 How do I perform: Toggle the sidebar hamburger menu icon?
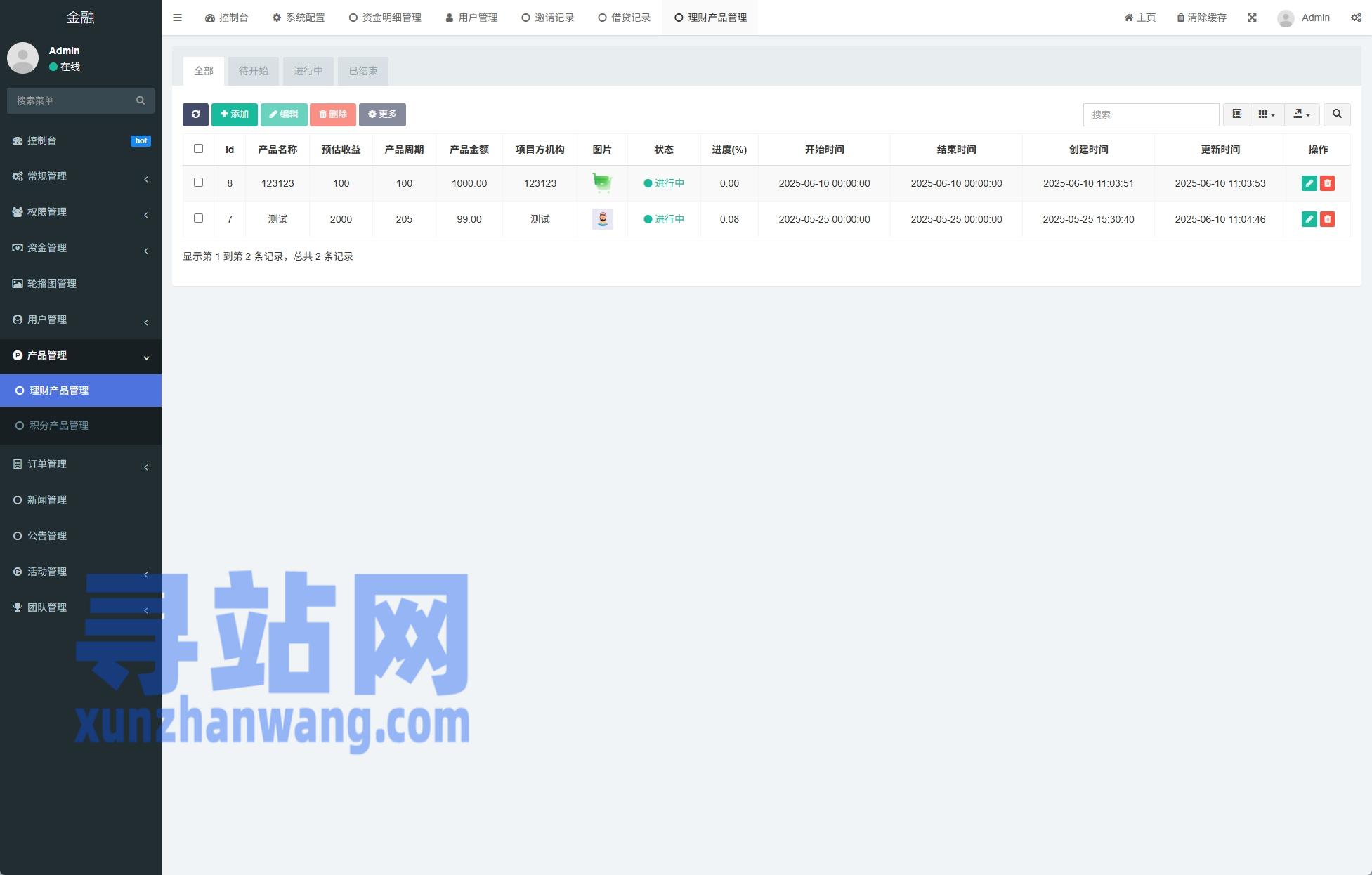pyautogui.click(x=177, y=18)
